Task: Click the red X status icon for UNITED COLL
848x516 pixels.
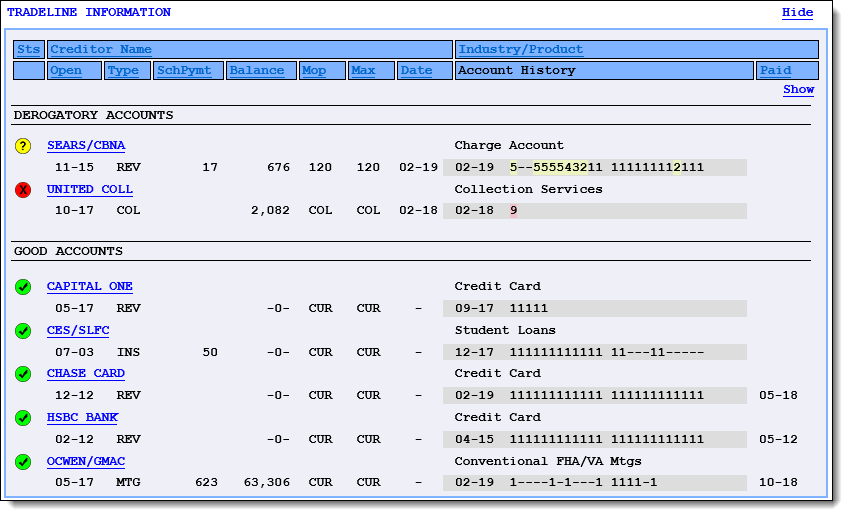Action: [23, 190]
